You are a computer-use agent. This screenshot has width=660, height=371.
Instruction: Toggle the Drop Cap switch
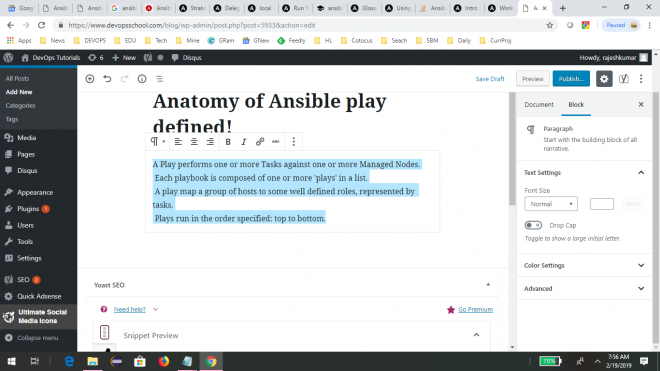[533, 225]
